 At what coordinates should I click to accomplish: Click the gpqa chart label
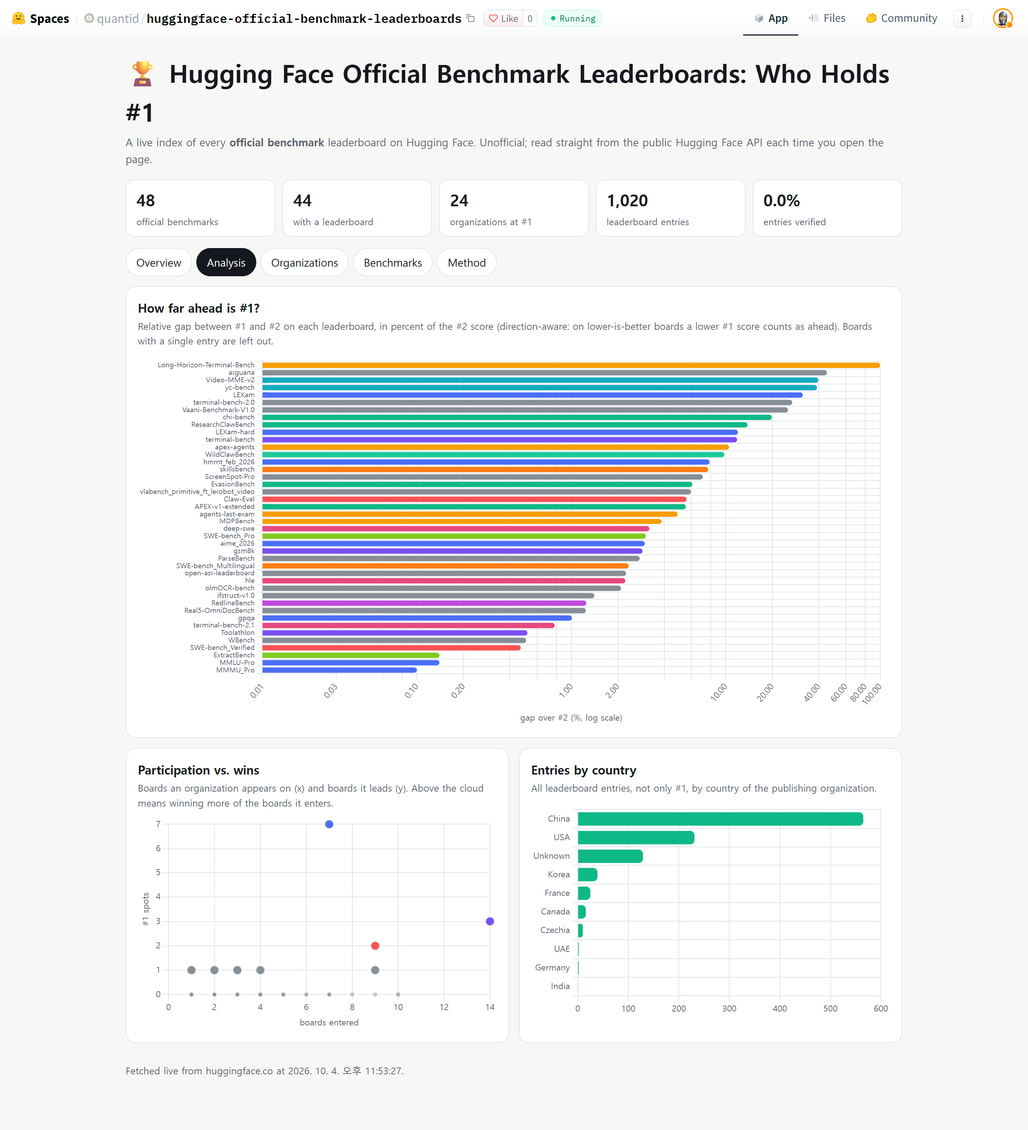[246, 618]
